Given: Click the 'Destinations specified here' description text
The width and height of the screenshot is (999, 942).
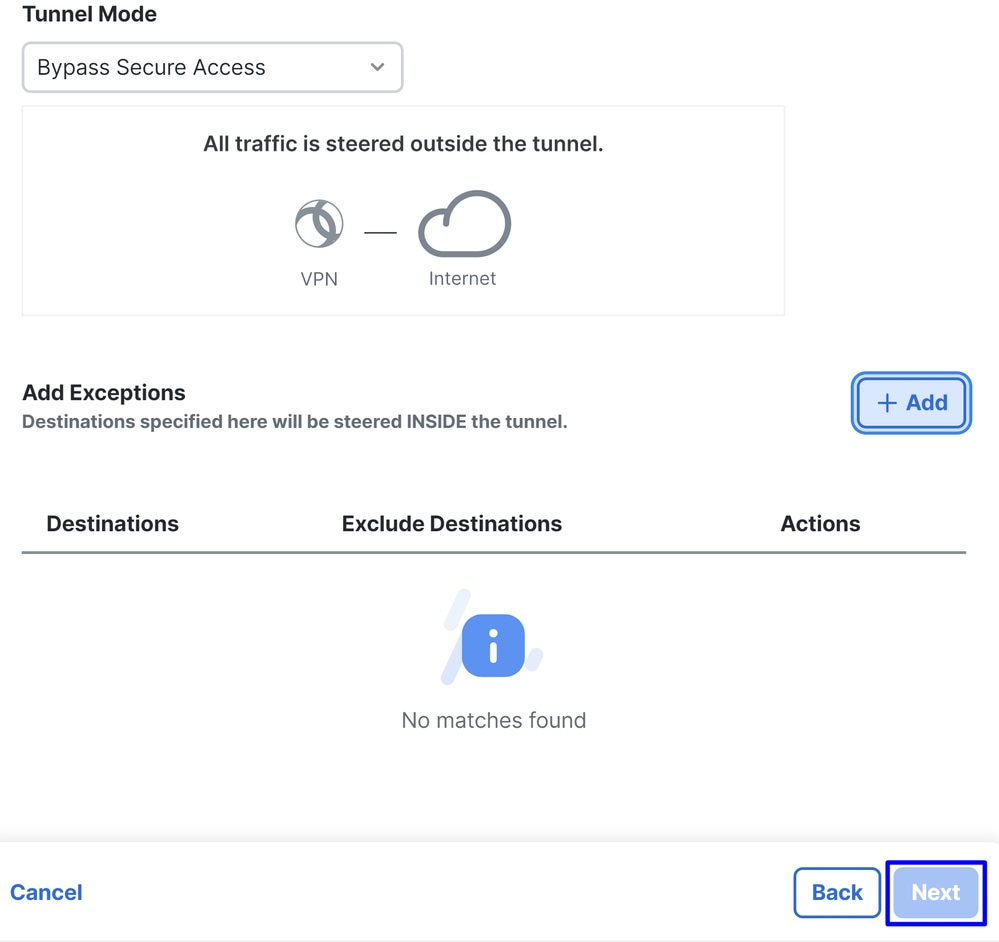Looking at the screenshot, I should point(295,422).
